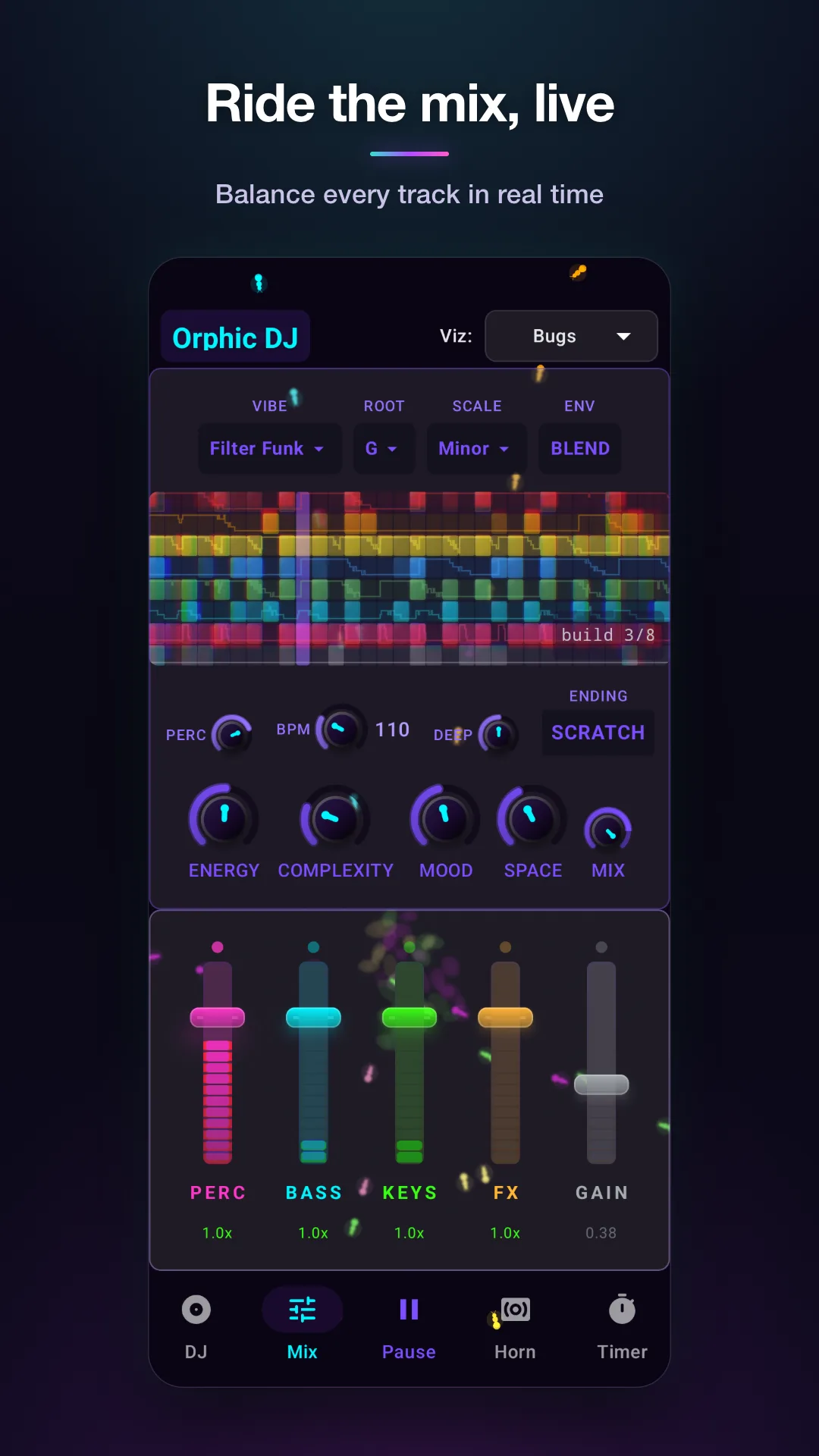Click the BPM knob

click(x=340, y=730)
